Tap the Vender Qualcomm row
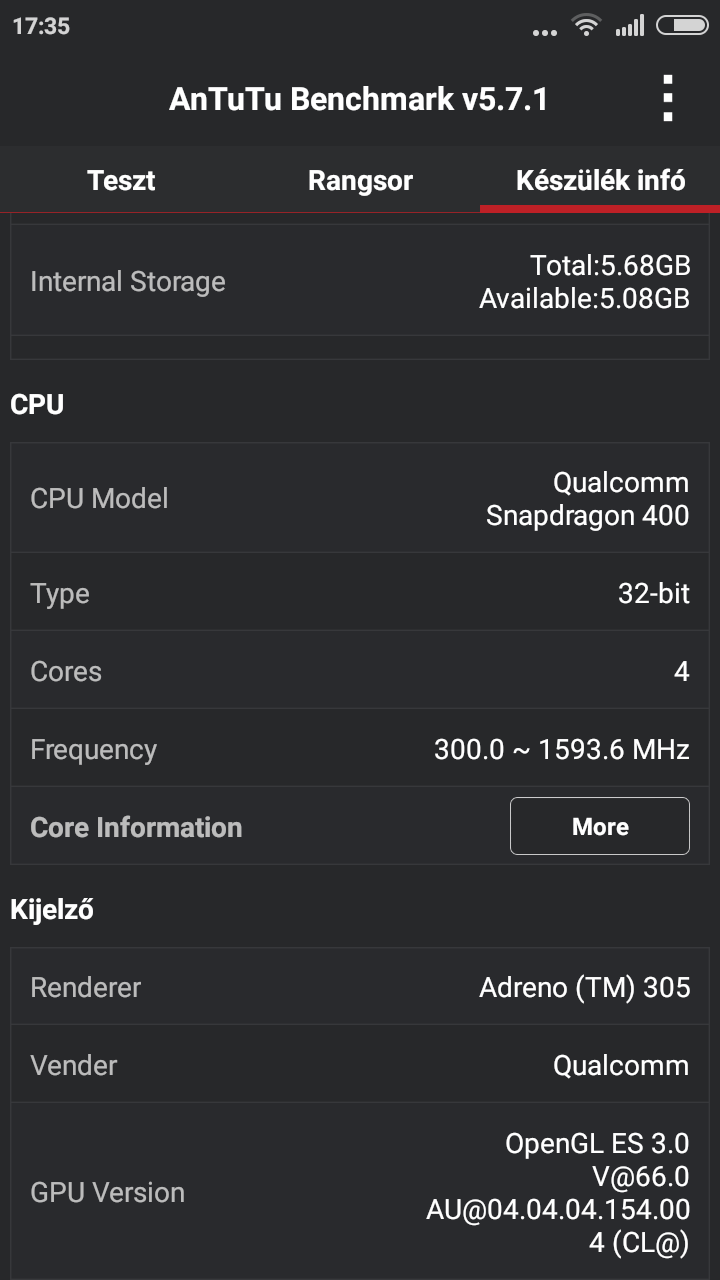 [x=360, y=1065]
